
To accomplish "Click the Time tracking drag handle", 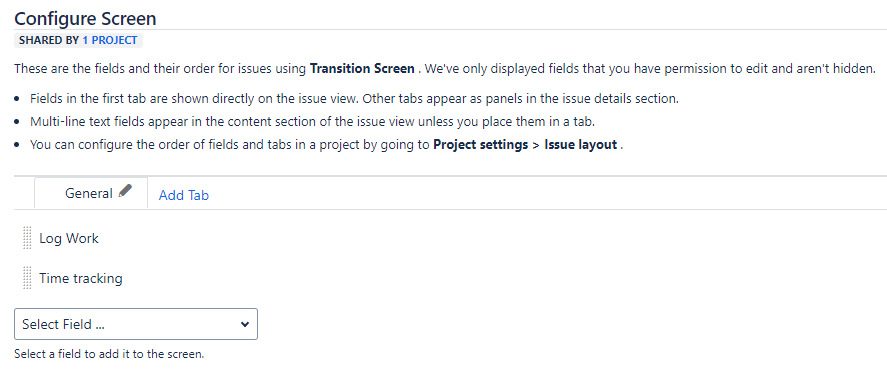I will pyautogui.click(x=27, y=278).
